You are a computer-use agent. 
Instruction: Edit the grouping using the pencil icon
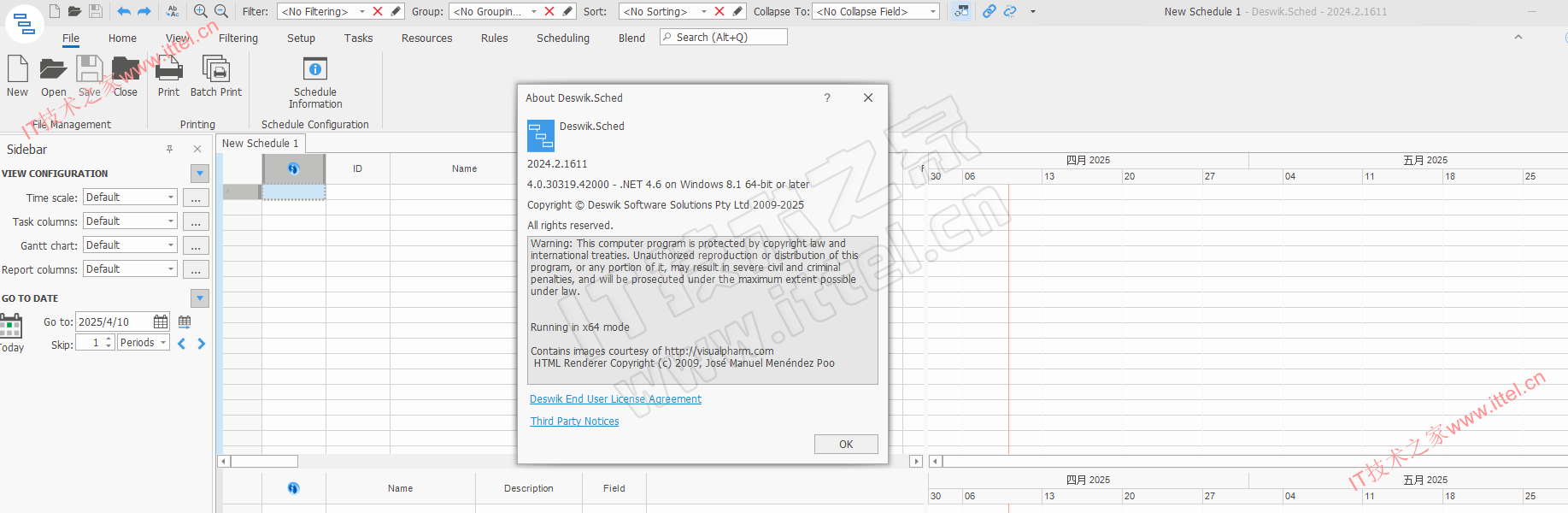pyautogui.click(x=567, y=11)
